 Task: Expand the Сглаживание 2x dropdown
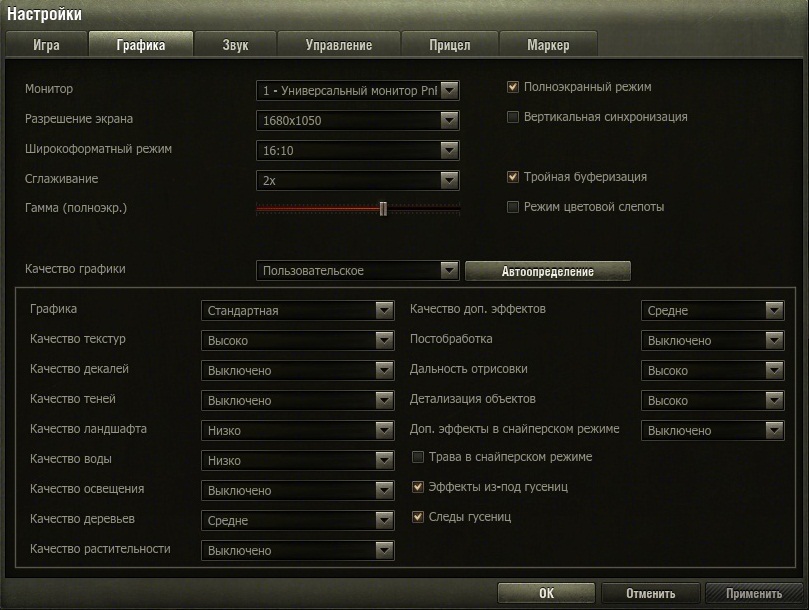pyautogui.click(x=357, y=181)
